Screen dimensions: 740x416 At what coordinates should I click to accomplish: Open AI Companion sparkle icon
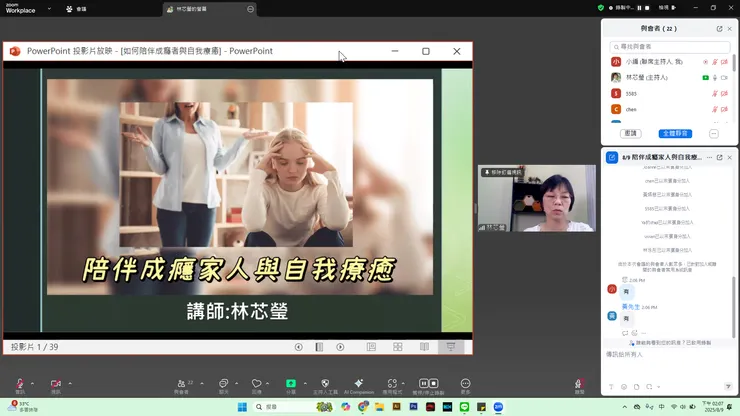click(x=359, y=383)
